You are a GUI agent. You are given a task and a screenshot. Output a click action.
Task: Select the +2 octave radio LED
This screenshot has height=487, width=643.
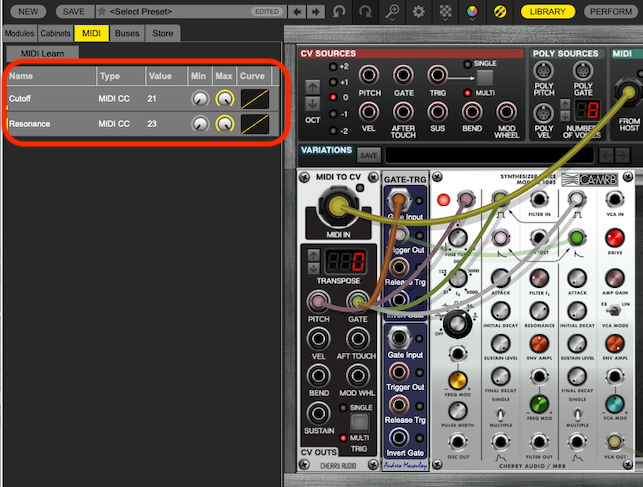tap(333, 66)
